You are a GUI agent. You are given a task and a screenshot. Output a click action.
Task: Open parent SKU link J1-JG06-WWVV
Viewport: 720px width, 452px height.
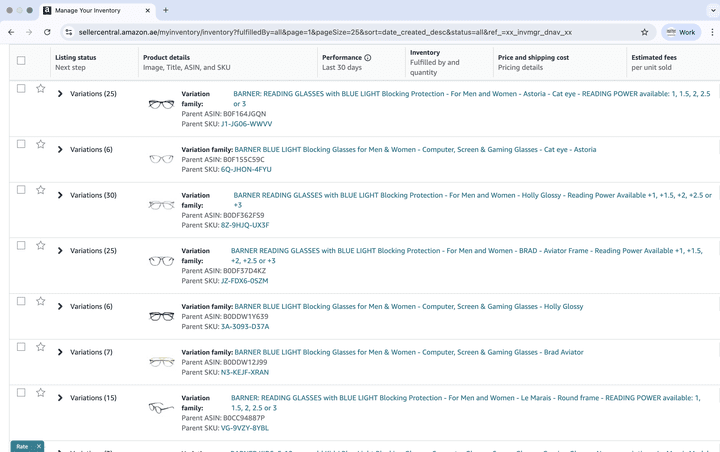click(x=247, y=124)
